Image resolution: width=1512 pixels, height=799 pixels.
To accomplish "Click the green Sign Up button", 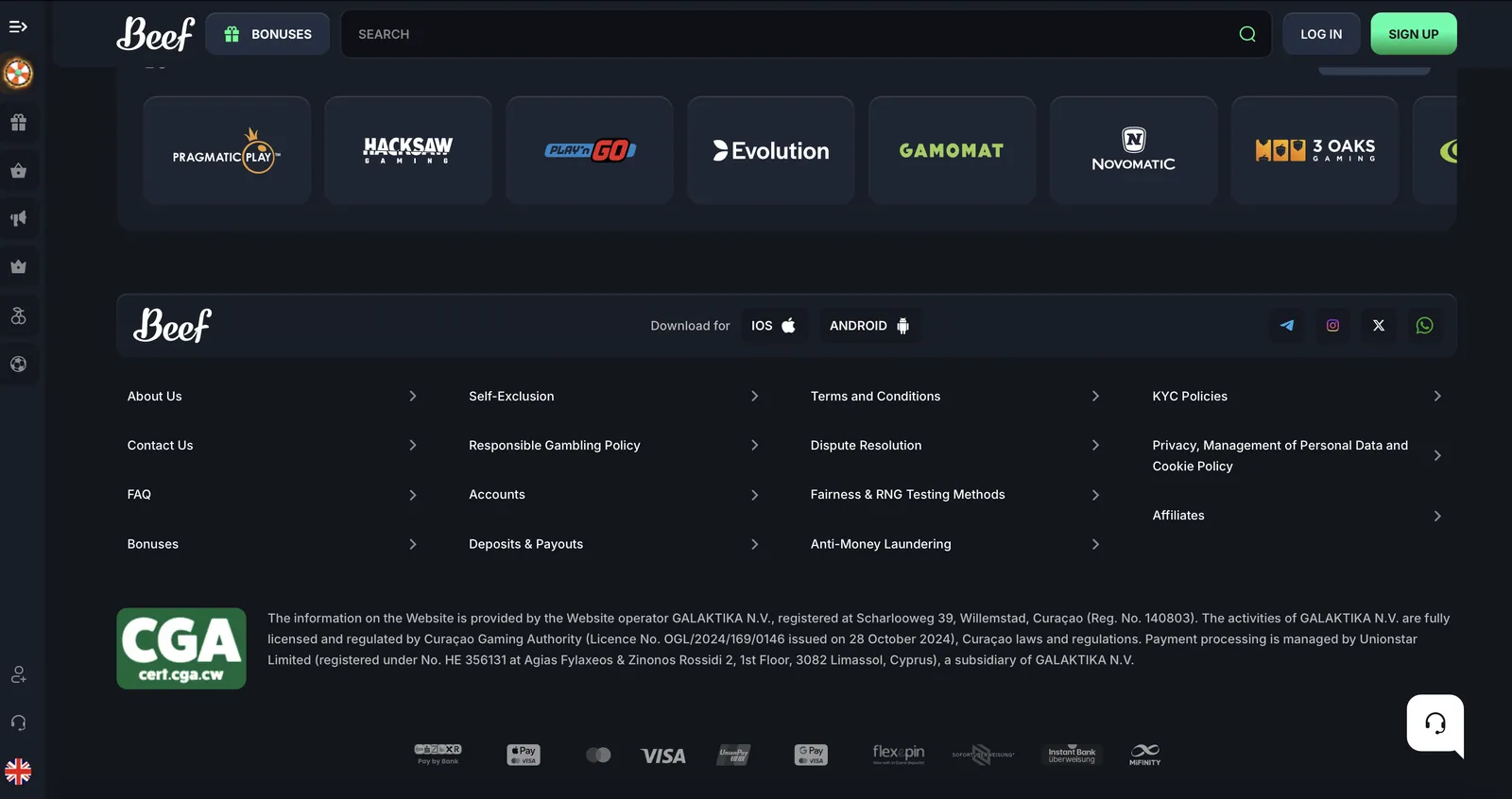I will (x=1414, y=34).
